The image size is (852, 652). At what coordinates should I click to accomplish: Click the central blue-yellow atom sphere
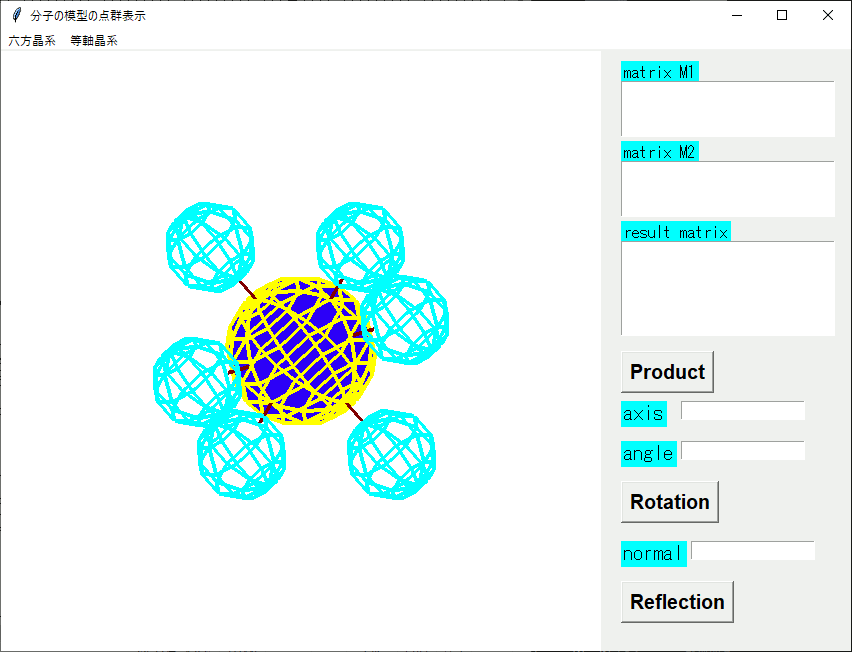(x=301, y=351)
